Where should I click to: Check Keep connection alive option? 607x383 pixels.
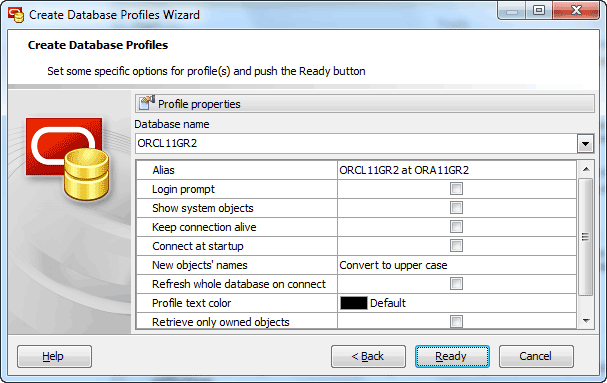click(456, 227)
